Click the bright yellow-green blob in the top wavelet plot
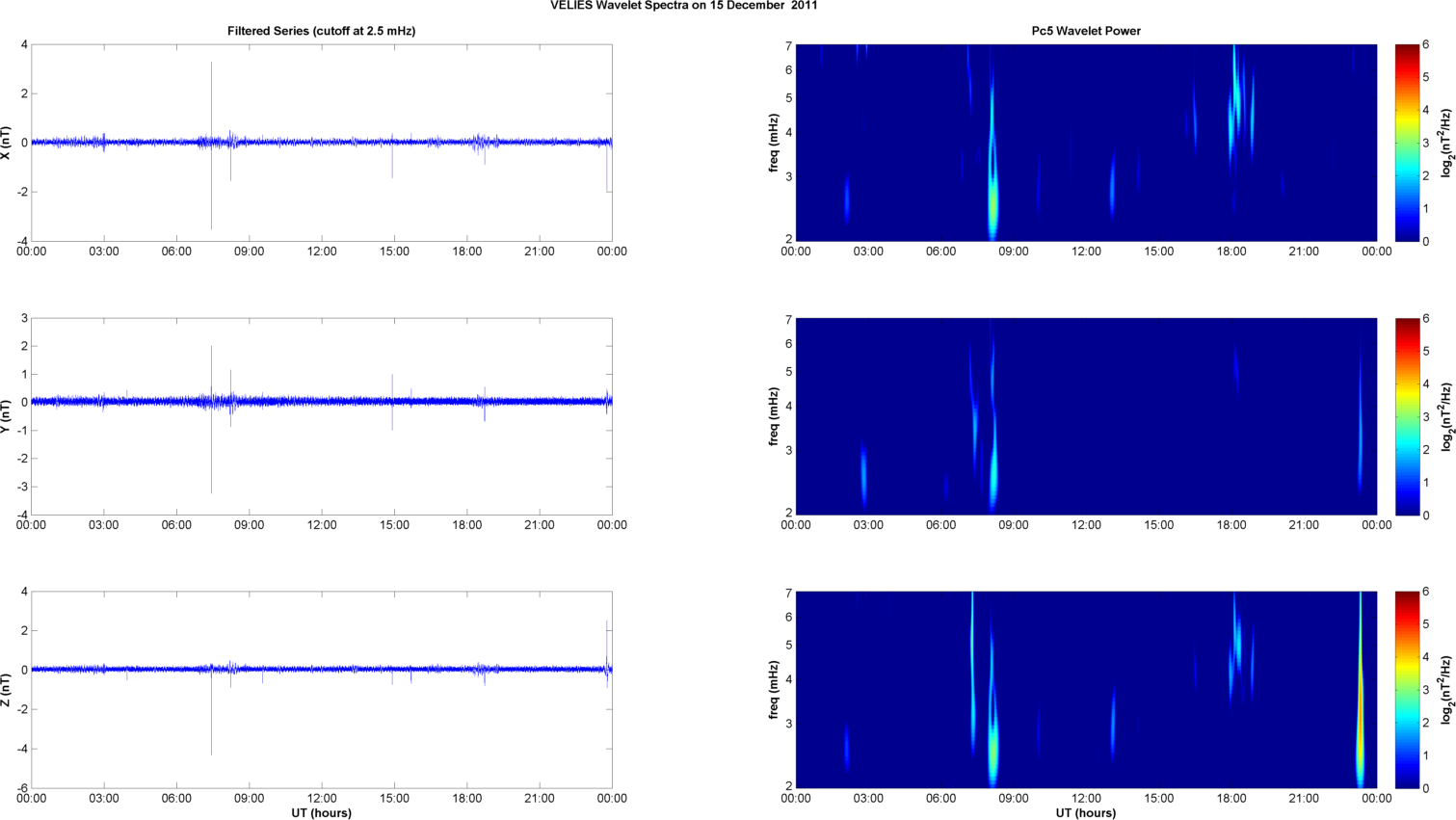Screen dimensions: 1456x820 993,202
